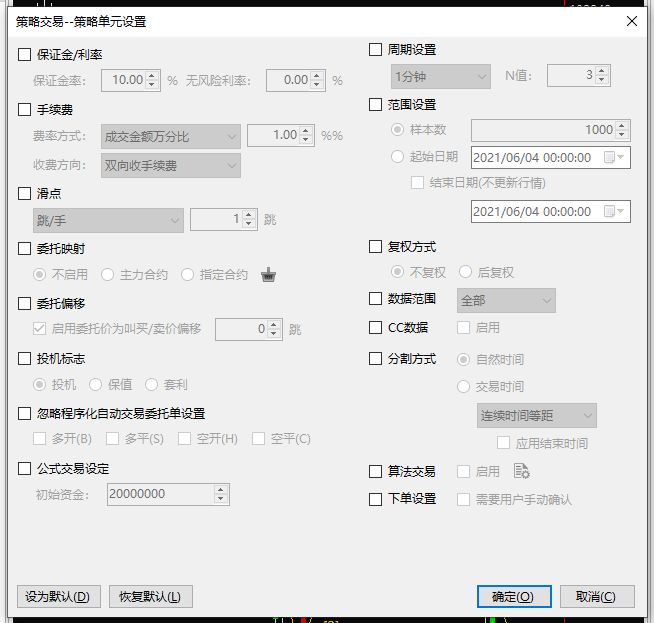Open the 数据范围 全部 dropdown
This screenshot has height=623, width=654.
click(506, 300)
